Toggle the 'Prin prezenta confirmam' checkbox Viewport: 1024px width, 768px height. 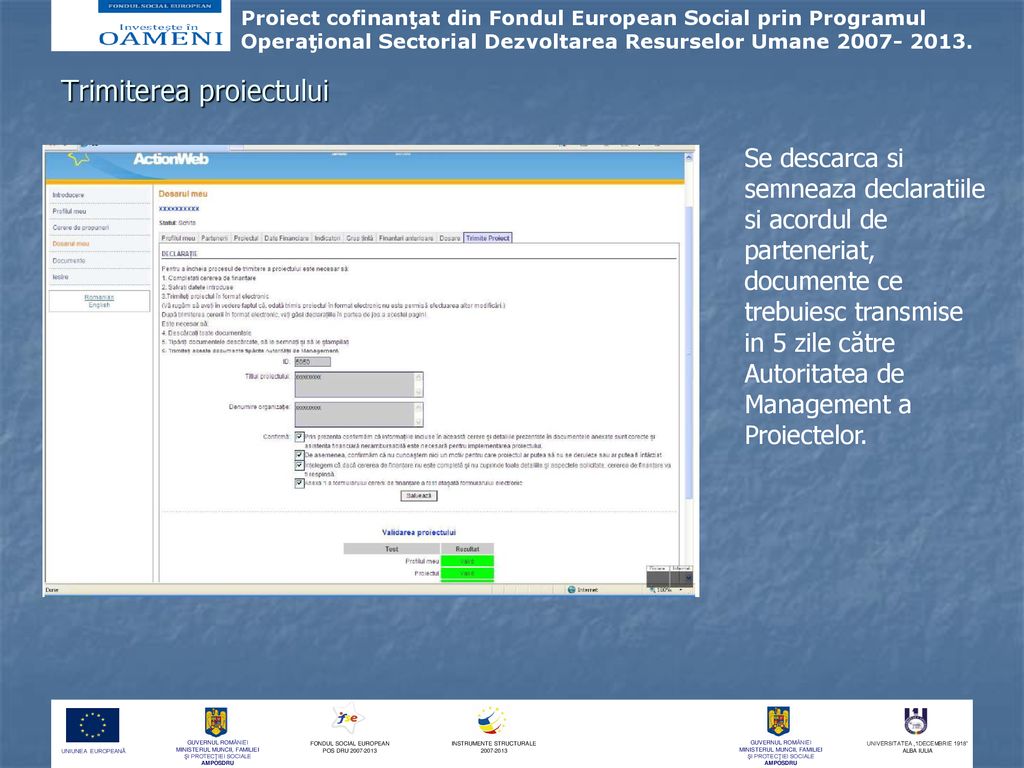299,437
